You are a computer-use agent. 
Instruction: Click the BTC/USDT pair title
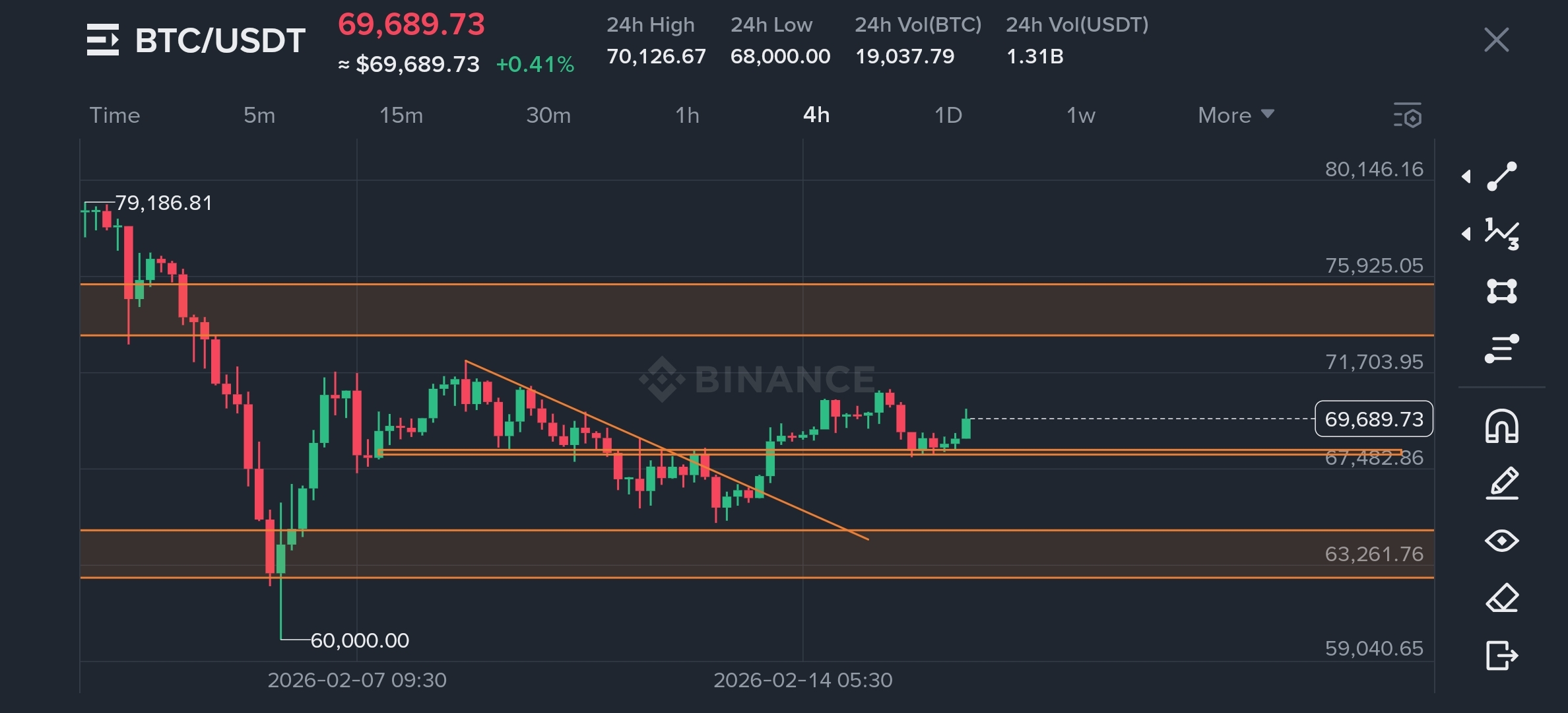[x=220, y=40]
